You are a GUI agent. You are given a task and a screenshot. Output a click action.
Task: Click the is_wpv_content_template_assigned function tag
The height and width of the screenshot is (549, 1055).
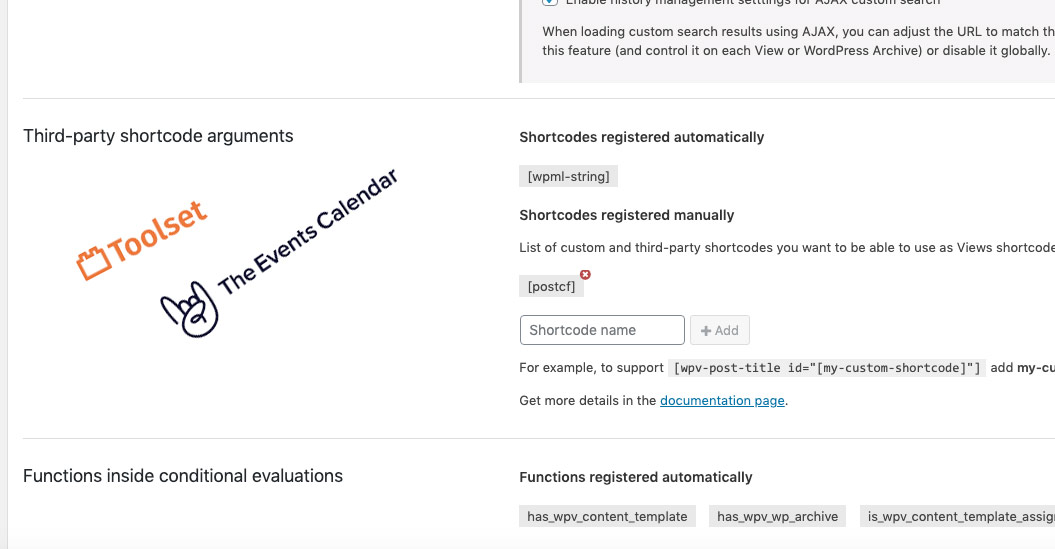click(957, 517)
